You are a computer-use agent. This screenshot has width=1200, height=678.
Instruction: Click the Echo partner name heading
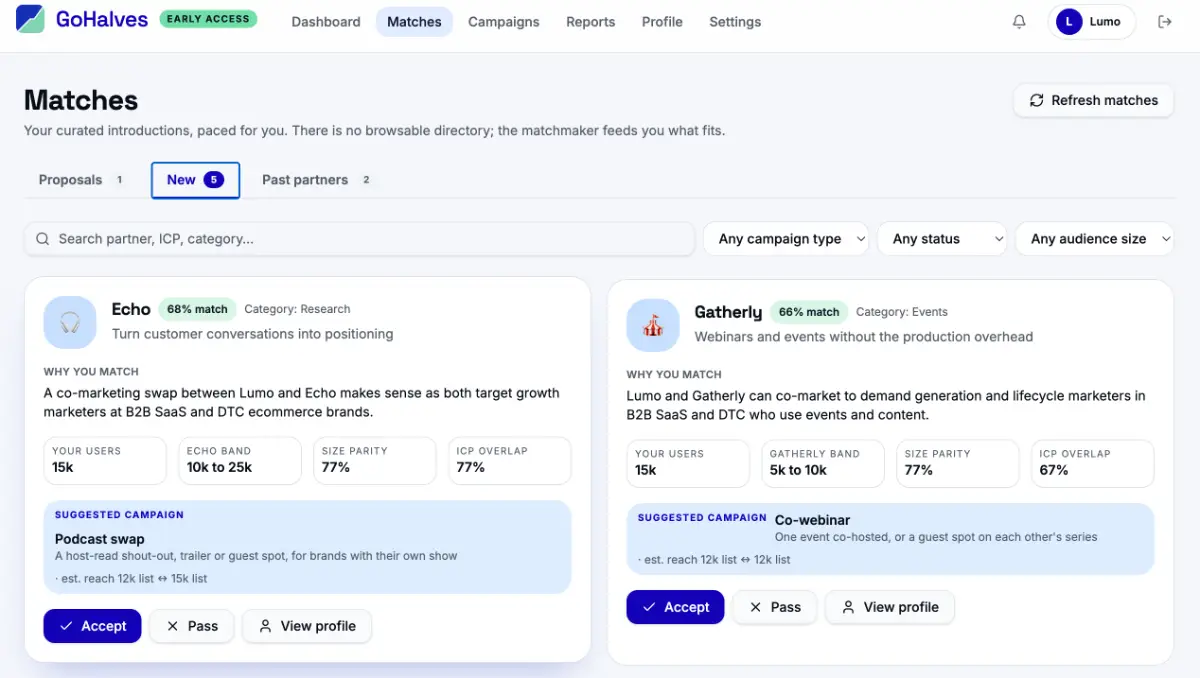131,309
